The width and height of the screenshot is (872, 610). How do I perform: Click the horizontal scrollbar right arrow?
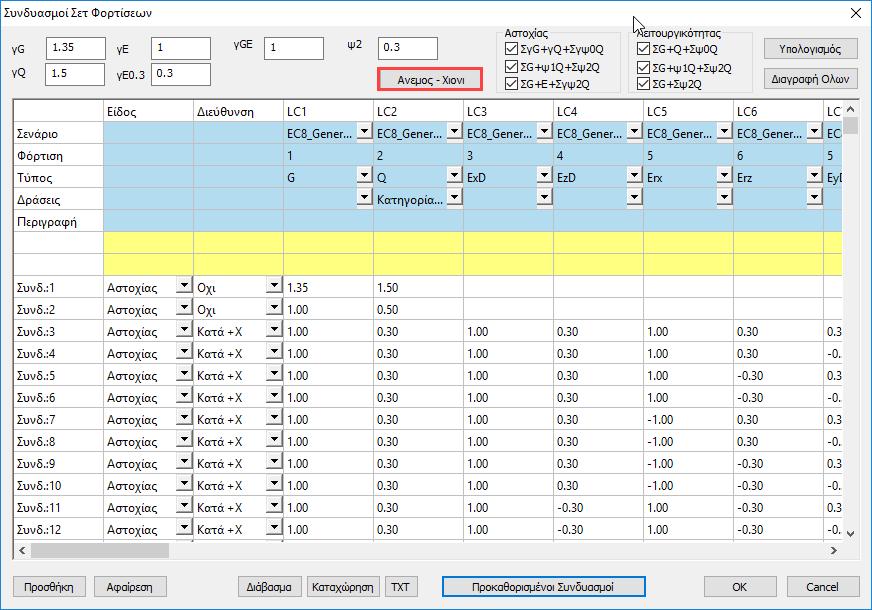pos(833,551)
